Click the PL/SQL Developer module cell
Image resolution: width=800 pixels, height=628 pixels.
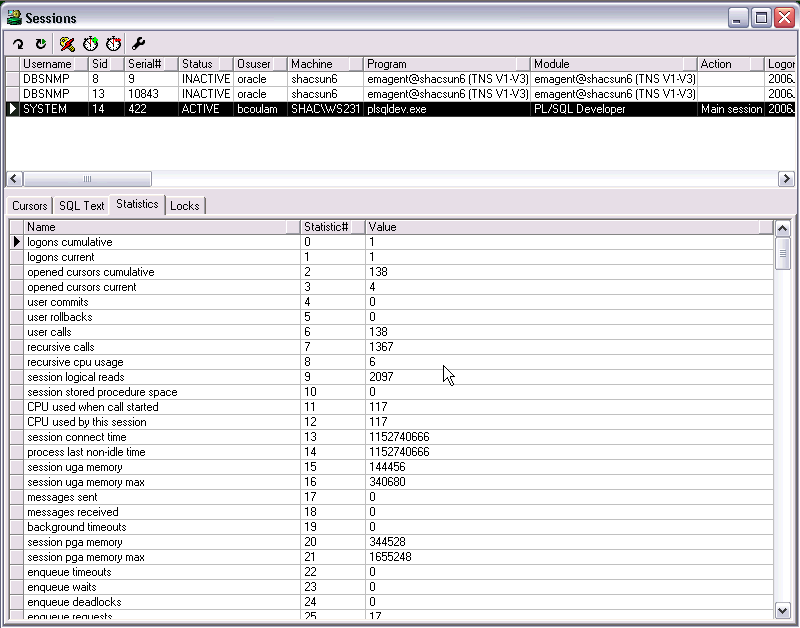point(614,109)
